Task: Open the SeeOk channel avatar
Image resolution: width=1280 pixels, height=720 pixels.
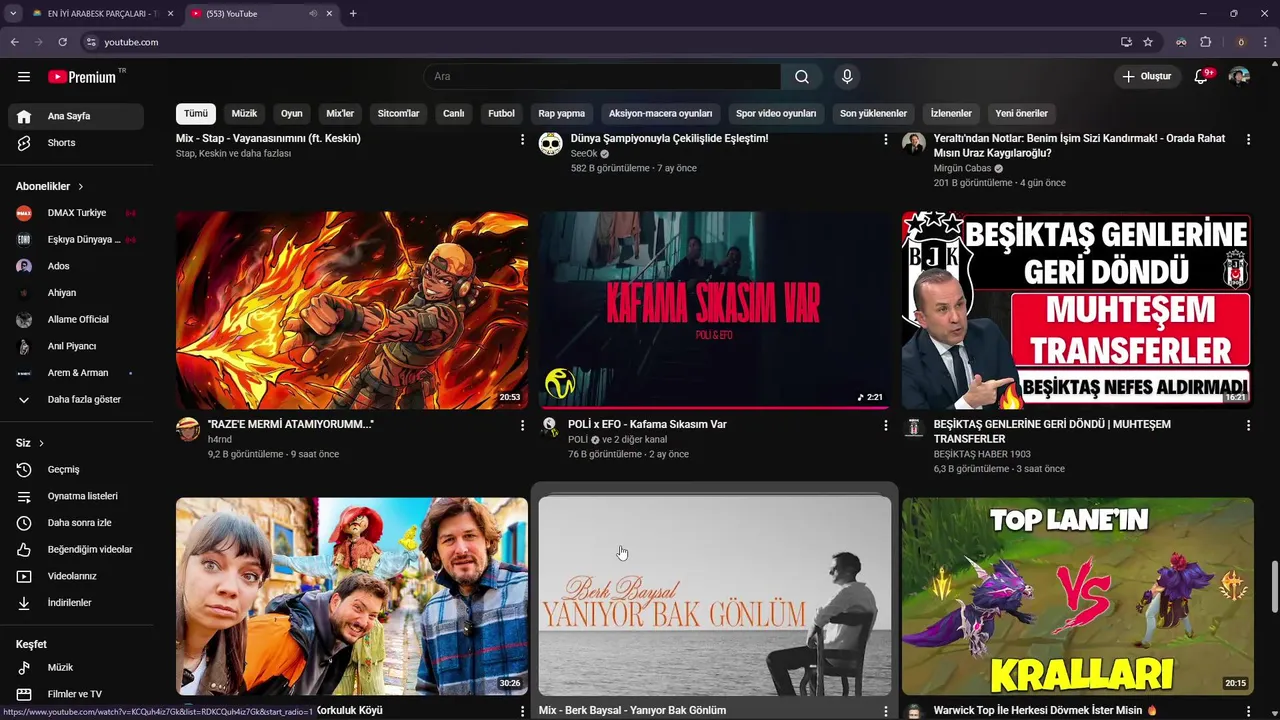Action: click(x=551, y=144)
